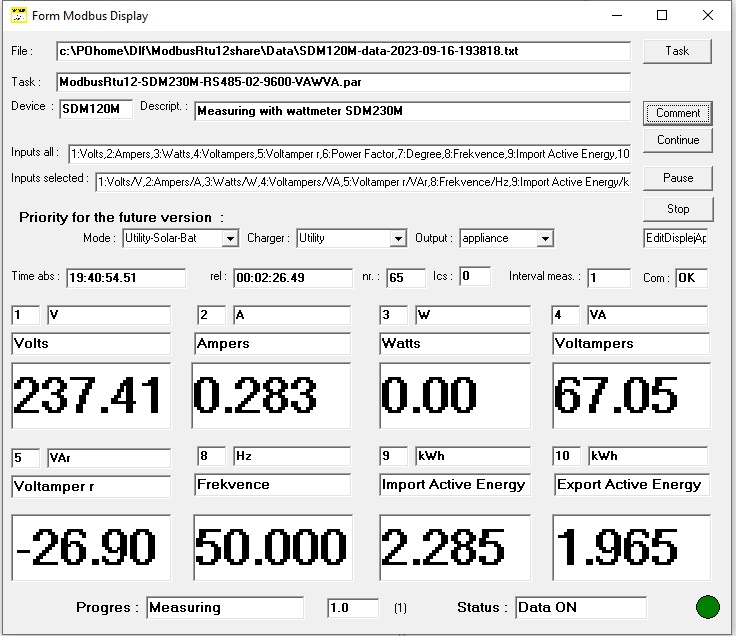The width and height of the screenshot is (736, 636).
Task: Click the Inputs selected field
Action: (x=362, y=182)
